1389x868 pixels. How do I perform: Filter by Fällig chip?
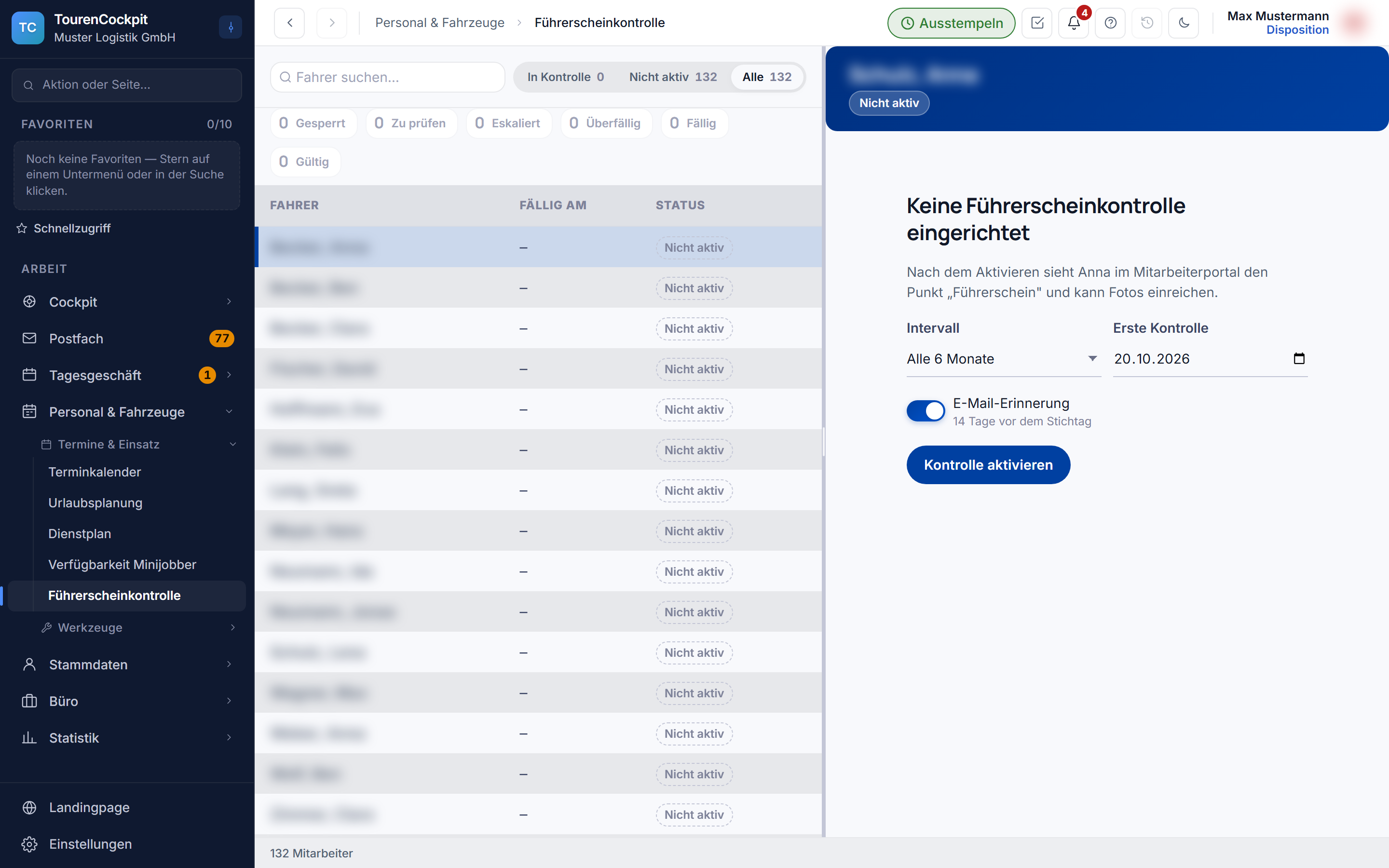pyautogui.click(x=694, y=123)
